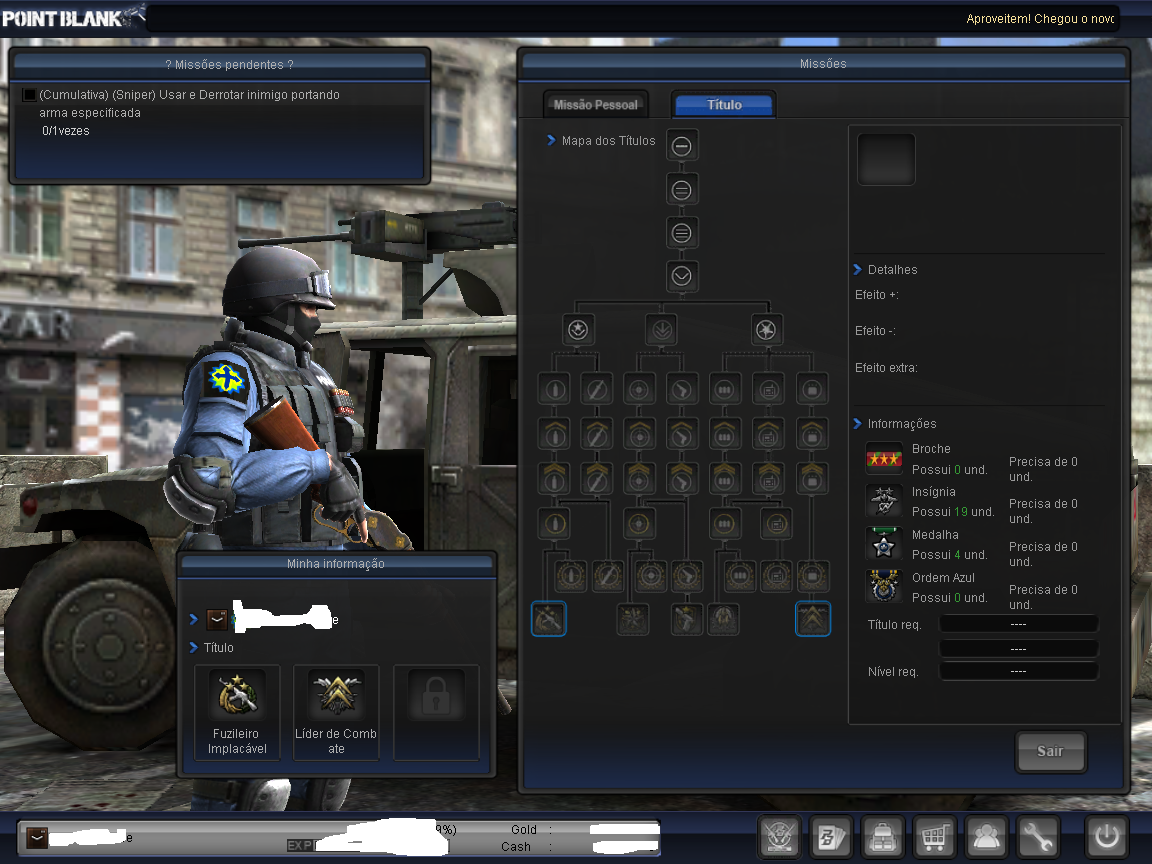This screenshot has width=1152, height=864.
Task: Expand the Informações section arrow
Action: 857,423
